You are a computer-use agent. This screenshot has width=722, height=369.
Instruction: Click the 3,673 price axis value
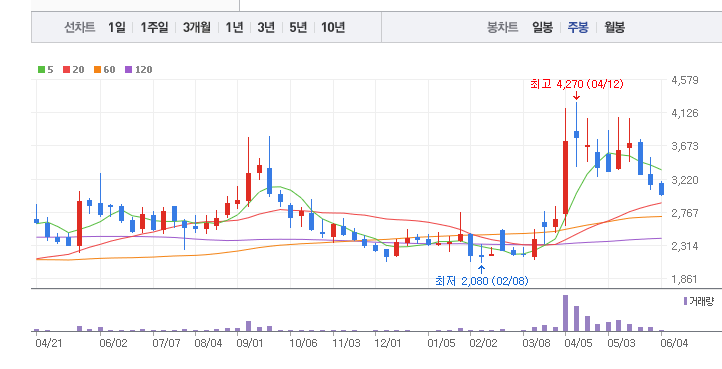pos(685,146)
